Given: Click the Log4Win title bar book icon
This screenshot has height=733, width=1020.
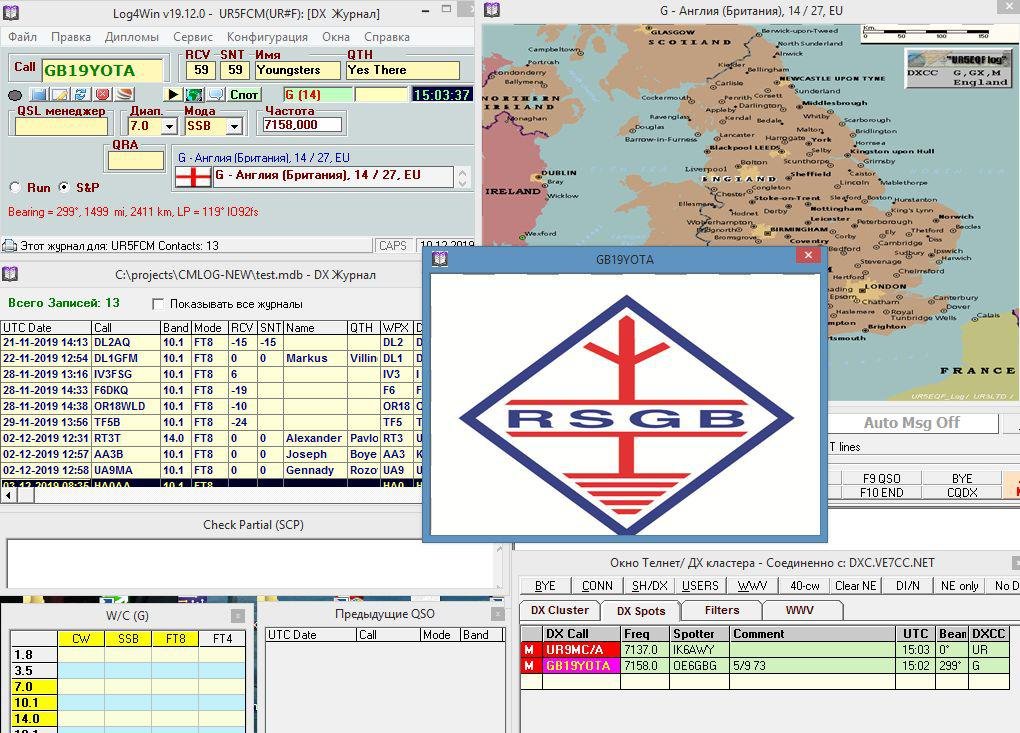Looking at the screenshot, I should coord(10,12).
